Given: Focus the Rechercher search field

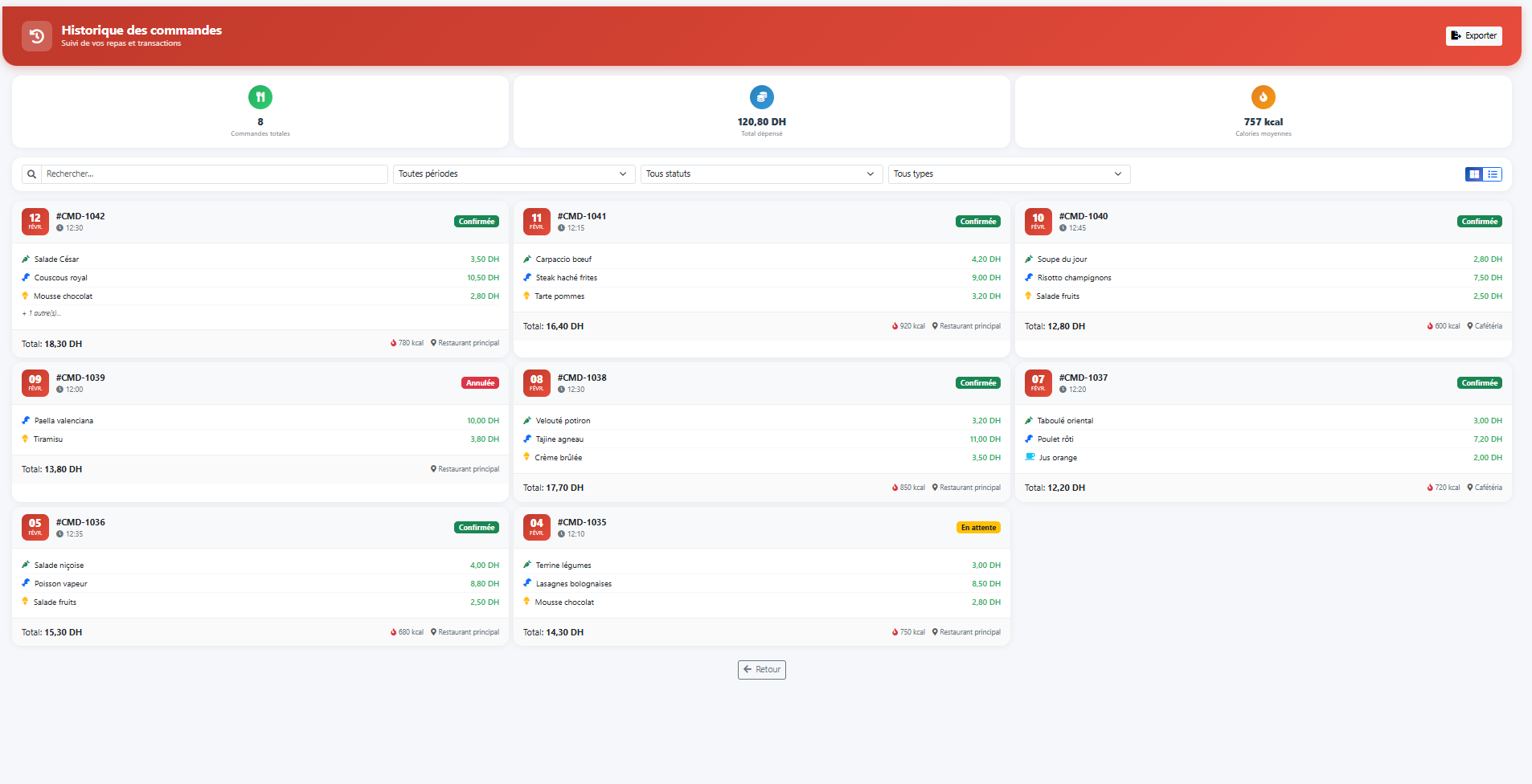Looking at the screenshot, I should [214, 174].
